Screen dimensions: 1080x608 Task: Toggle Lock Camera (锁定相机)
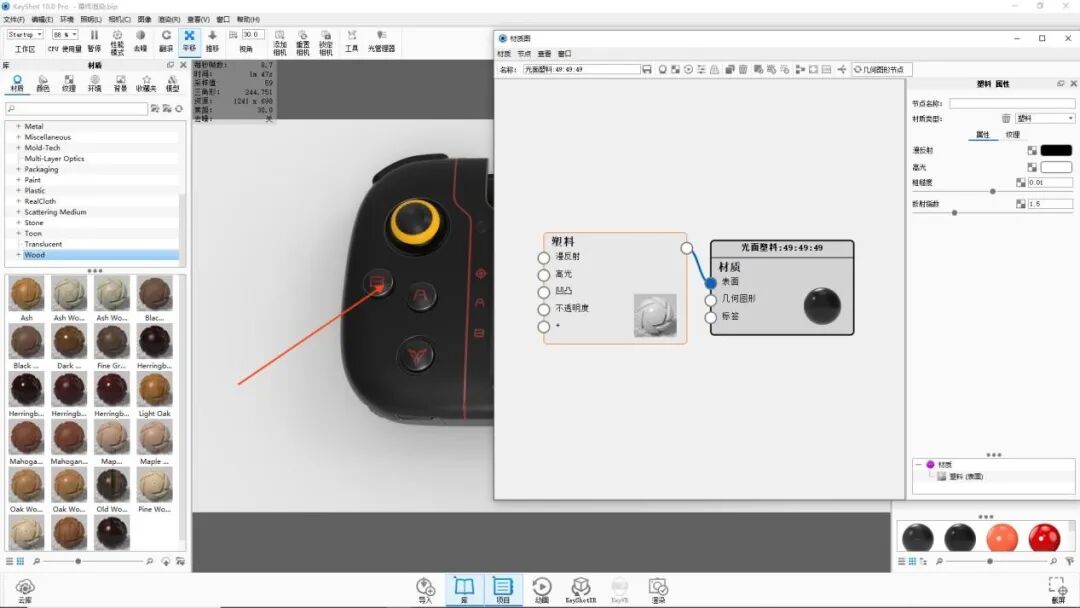click(327, 40)
